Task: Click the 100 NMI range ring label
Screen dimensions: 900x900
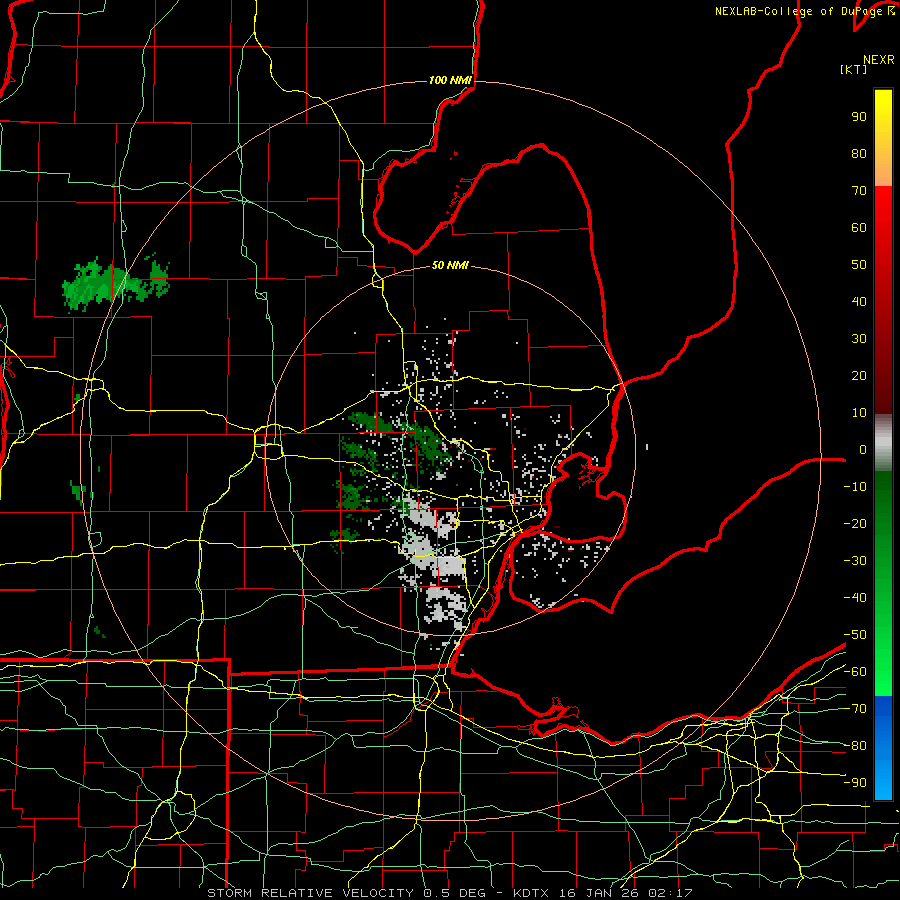Action: (450, 80)
